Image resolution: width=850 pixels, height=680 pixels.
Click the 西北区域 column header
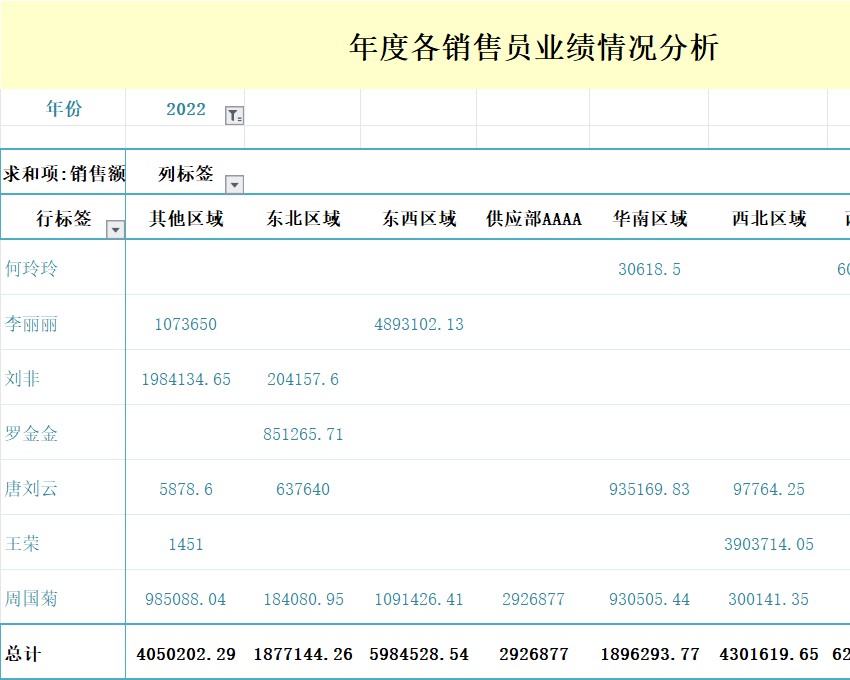click(770, 219)
